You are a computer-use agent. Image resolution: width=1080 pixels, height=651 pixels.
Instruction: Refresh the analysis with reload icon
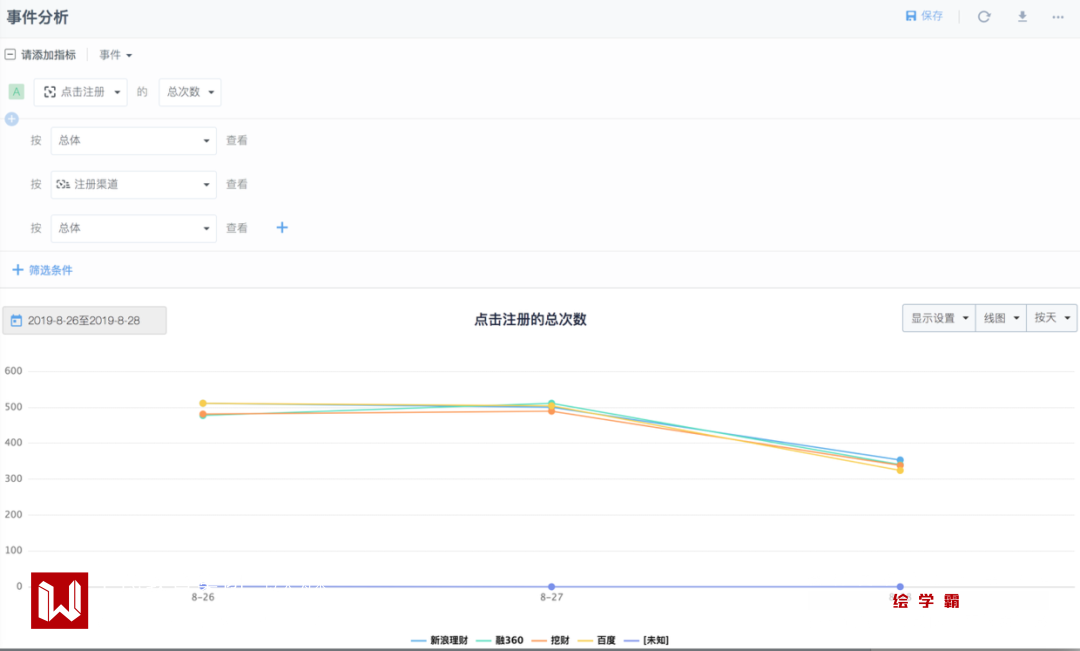coord(984,17)
